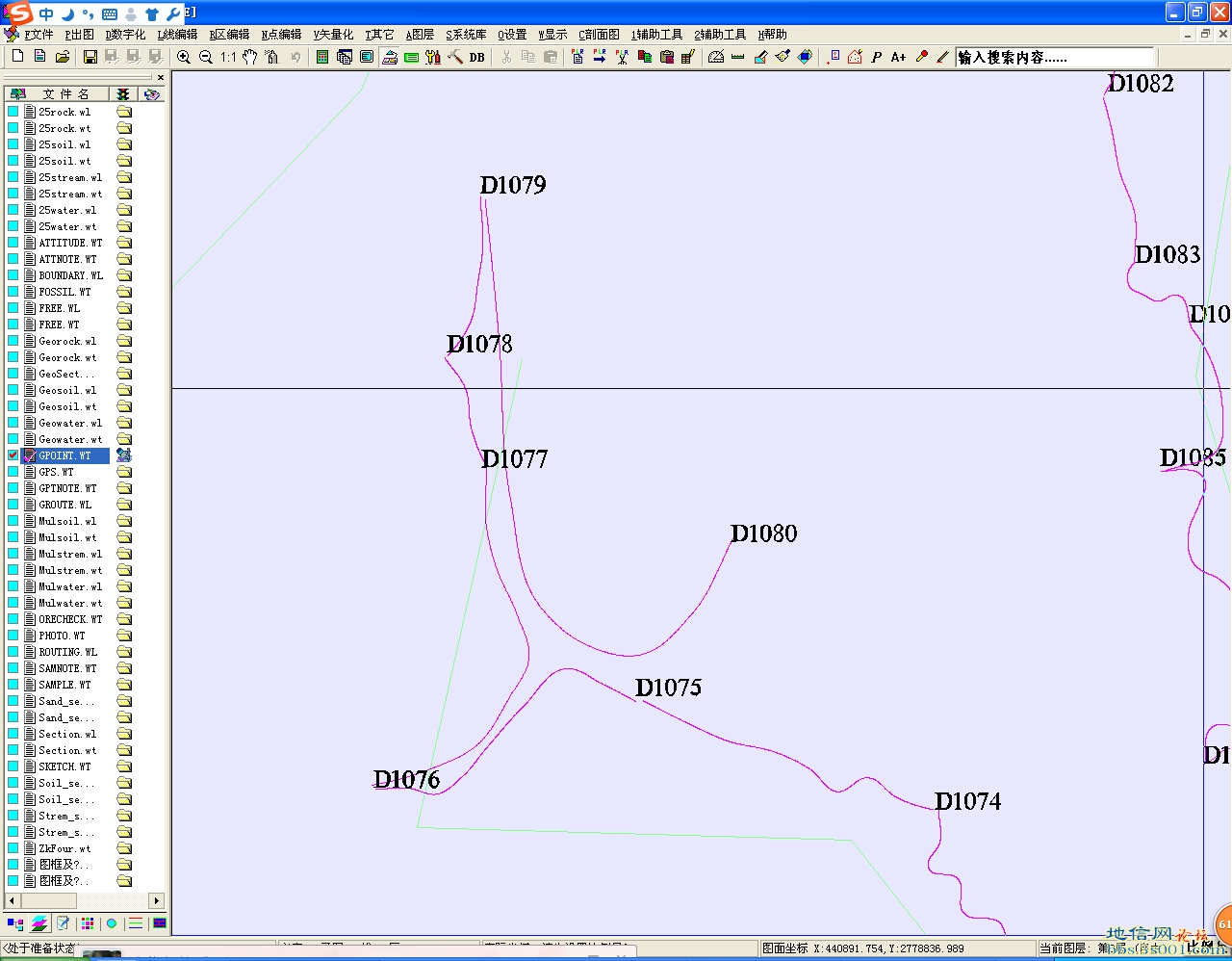This screenshot has width=1232, height=961.
Task: Toggle the checkbox for ROUTING.WL
Action: pos(13,652)
